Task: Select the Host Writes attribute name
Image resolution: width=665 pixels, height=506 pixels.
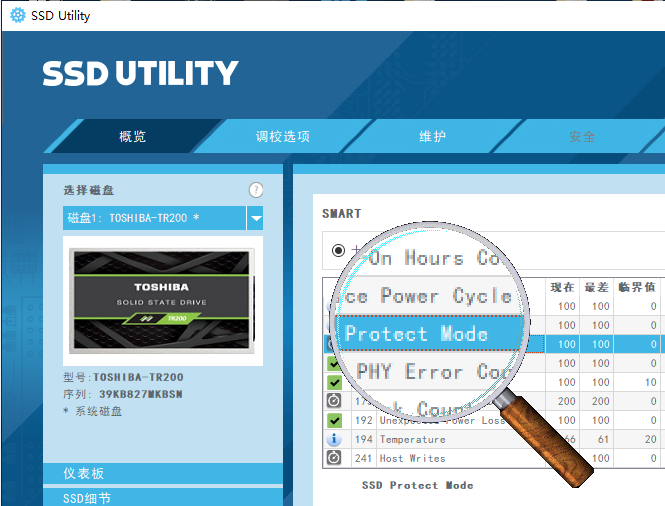Action: click(x=413, y=458)
